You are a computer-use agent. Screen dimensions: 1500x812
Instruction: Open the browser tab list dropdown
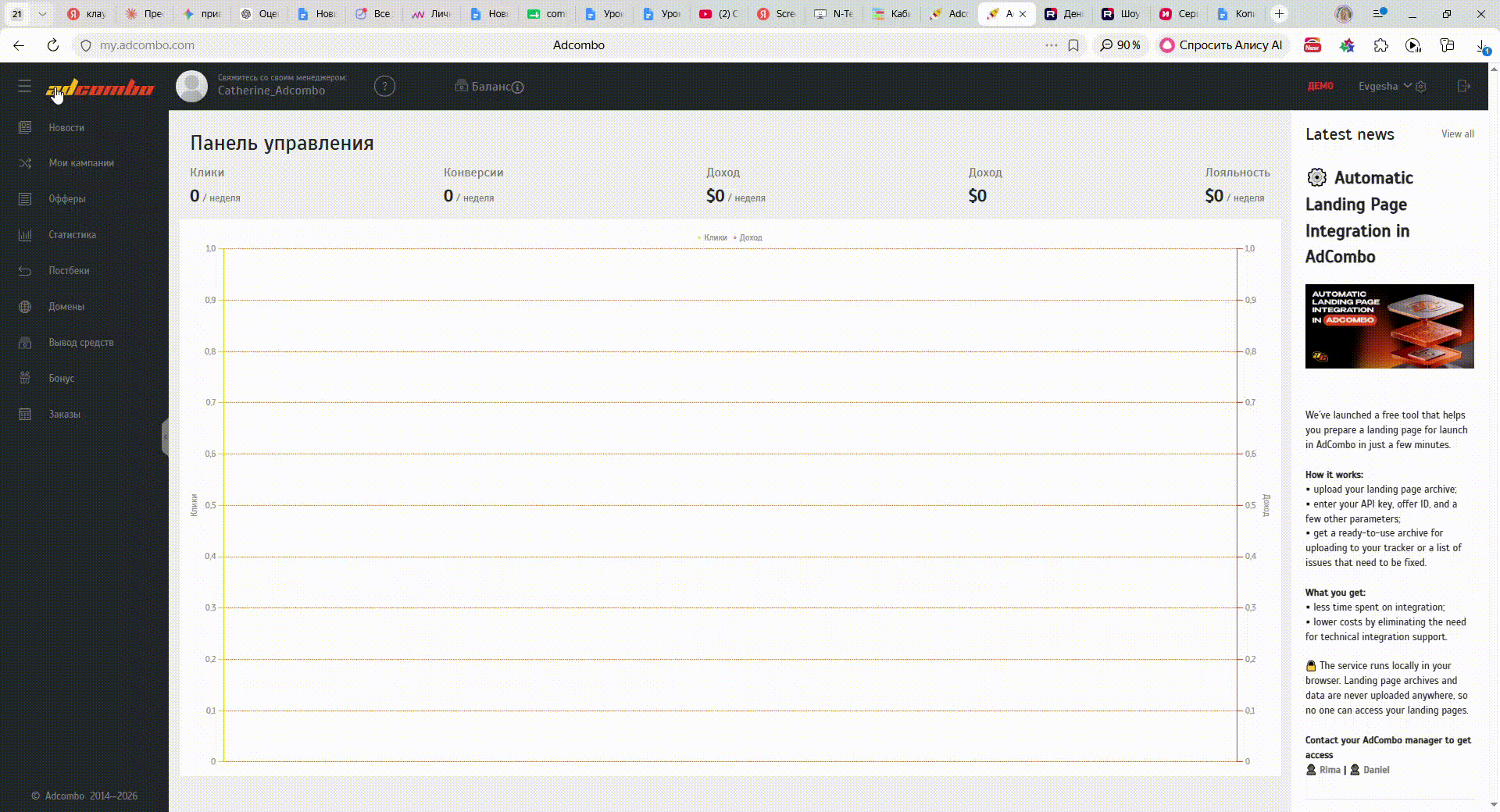point(42,13)
